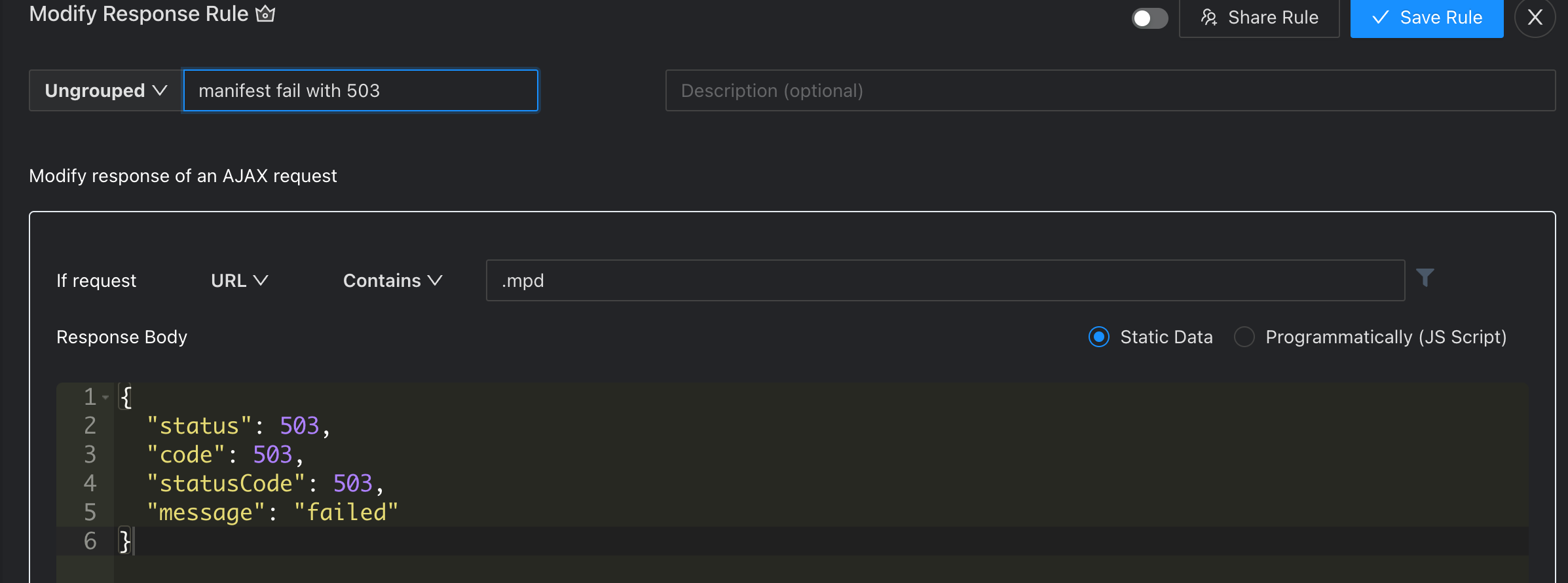Click the .mpd URL match field

coord(944,280)
